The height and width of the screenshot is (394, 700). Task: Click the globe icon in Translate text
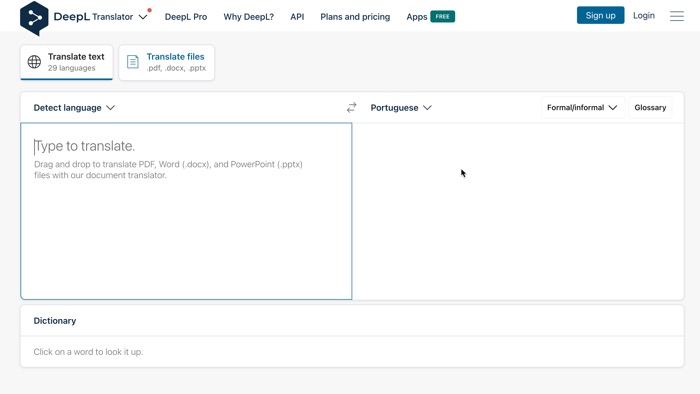pos(34,62)
